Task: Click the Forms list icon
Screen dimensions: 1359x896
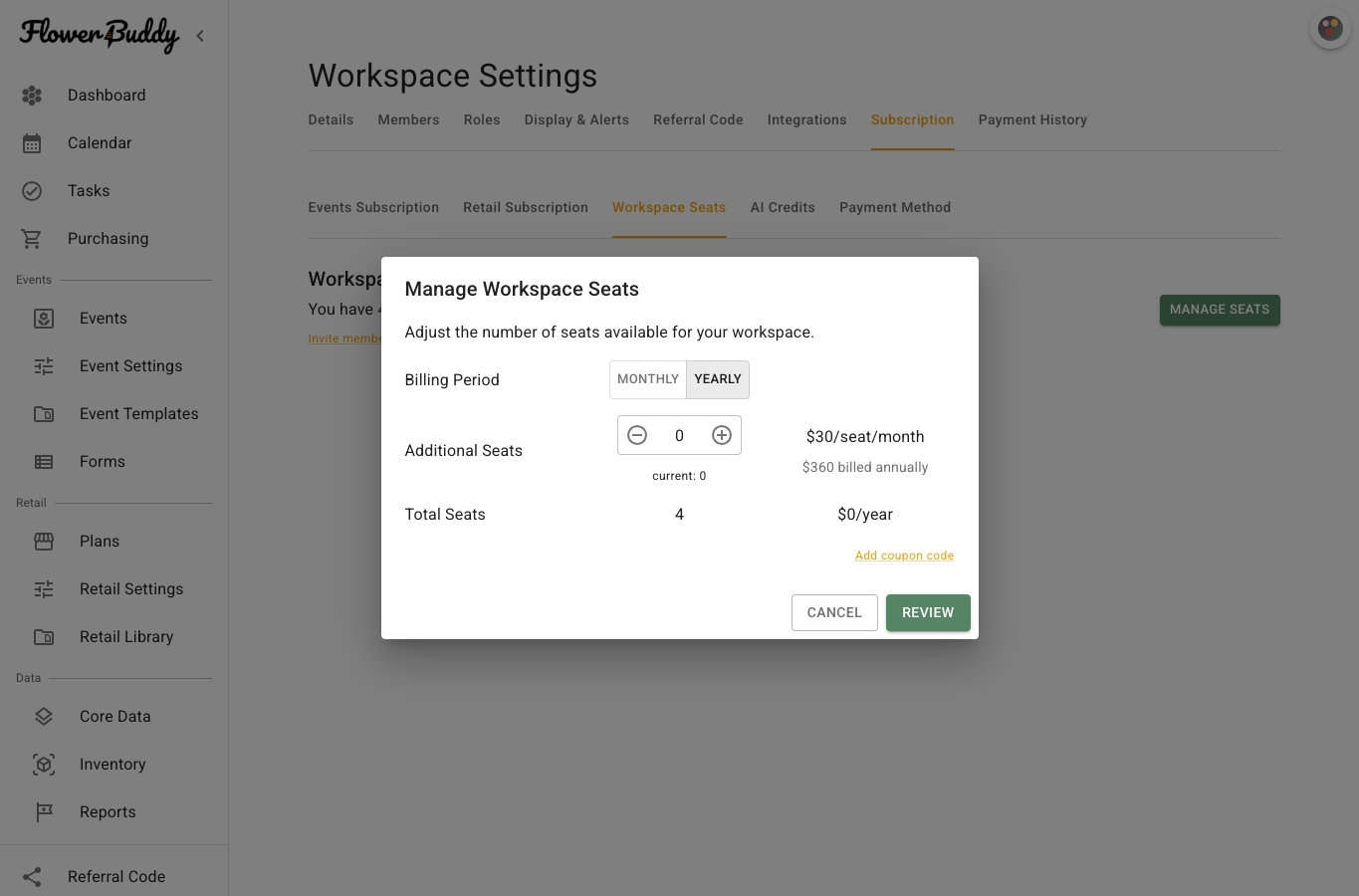Action: [44, 462]
